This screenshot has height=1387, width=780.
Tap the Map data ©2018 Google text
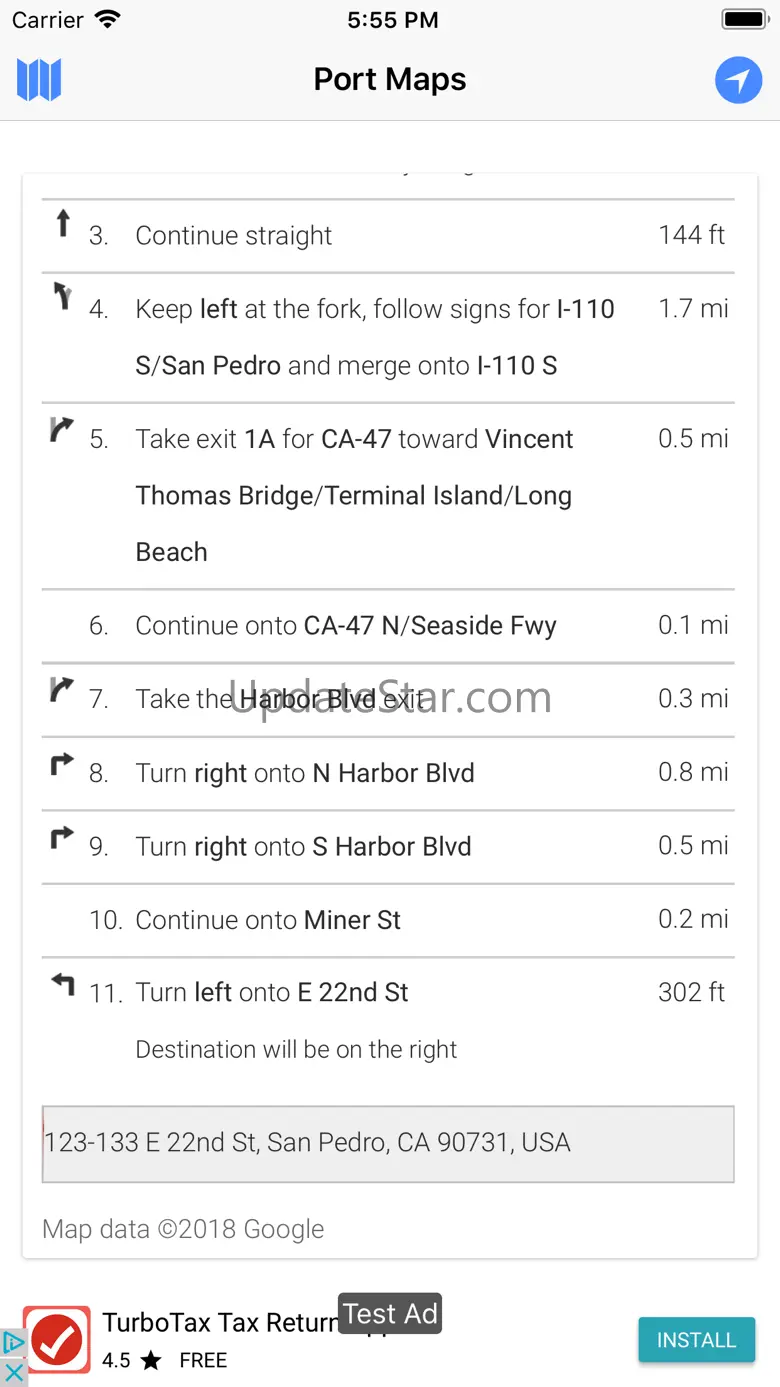(x=184, y=1229)
